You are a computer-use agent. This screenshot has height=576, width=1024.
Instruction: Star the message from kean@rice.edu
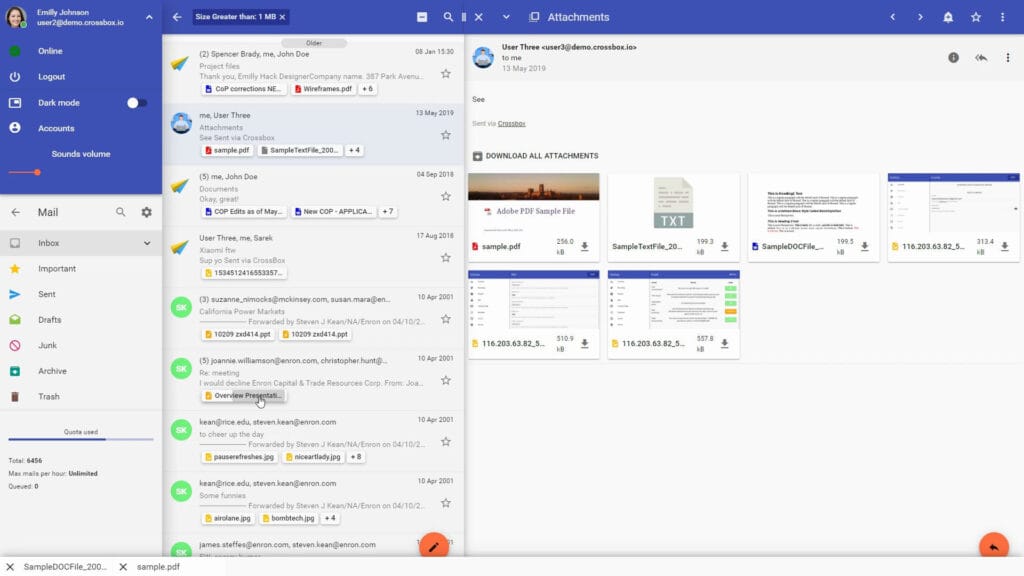pos(446,442)
